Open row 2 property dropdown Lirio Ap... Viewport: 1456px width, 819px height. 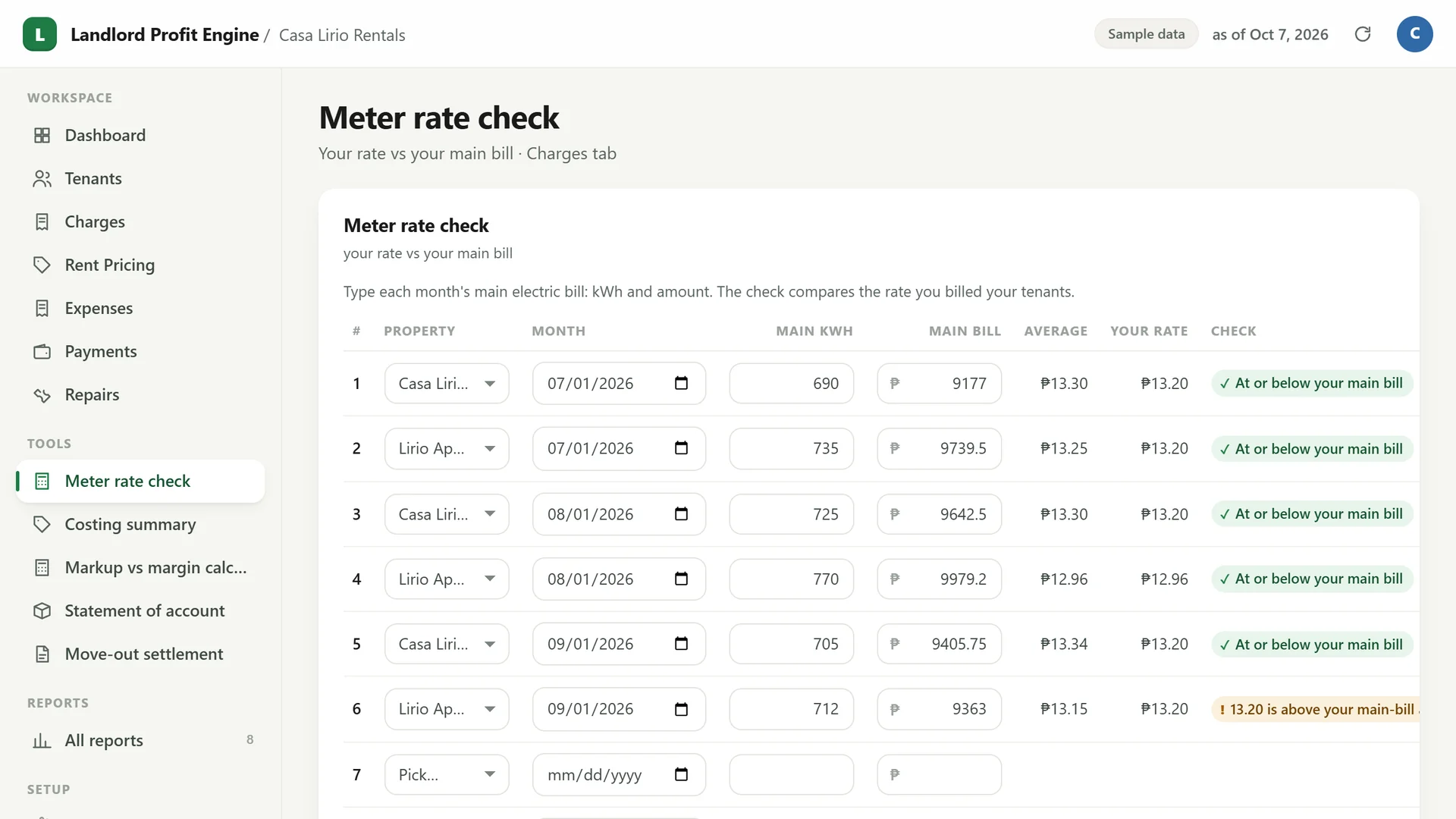[x=447, y=448]
